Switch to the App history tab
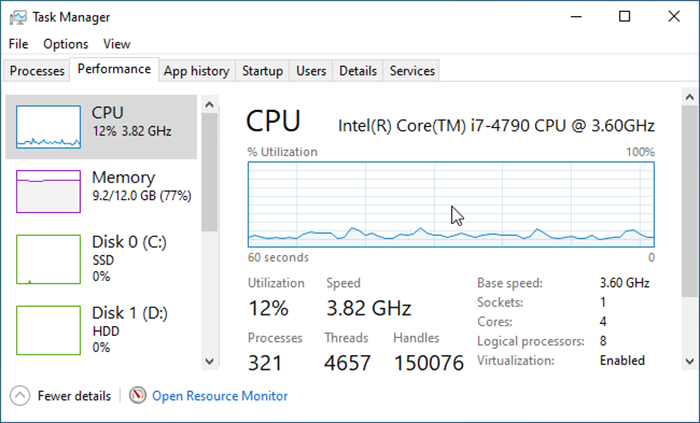700x423 pixels. (196, 70)
